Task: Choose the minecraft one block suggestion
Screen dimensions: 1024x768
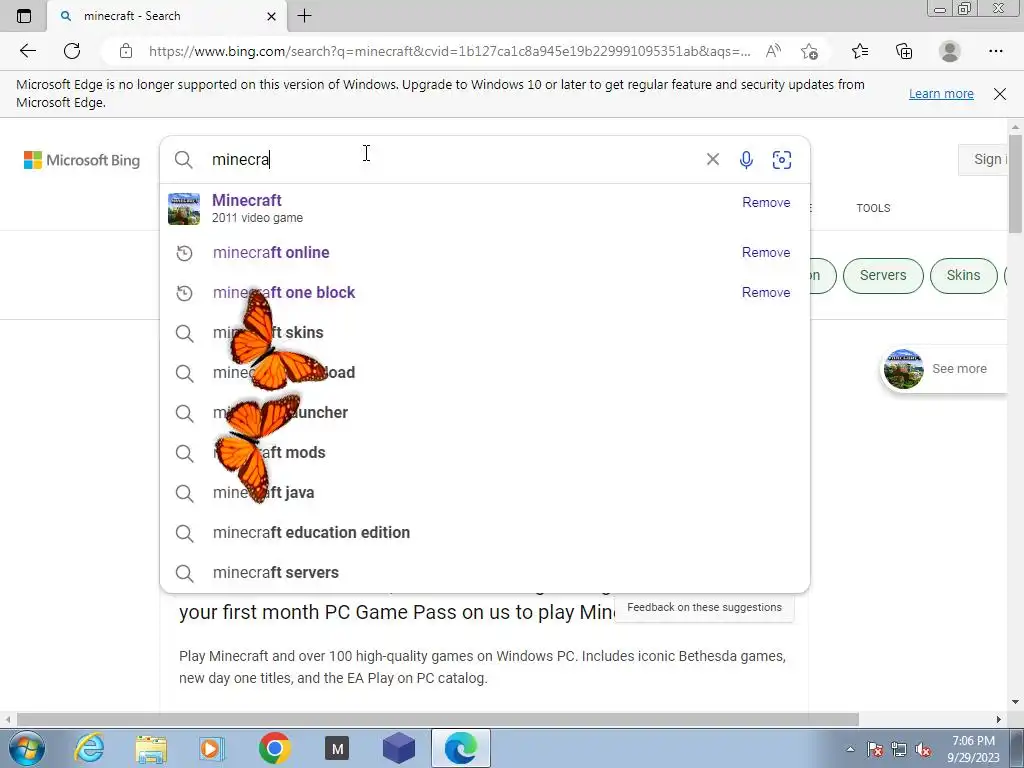Action: tap(485, 293)
